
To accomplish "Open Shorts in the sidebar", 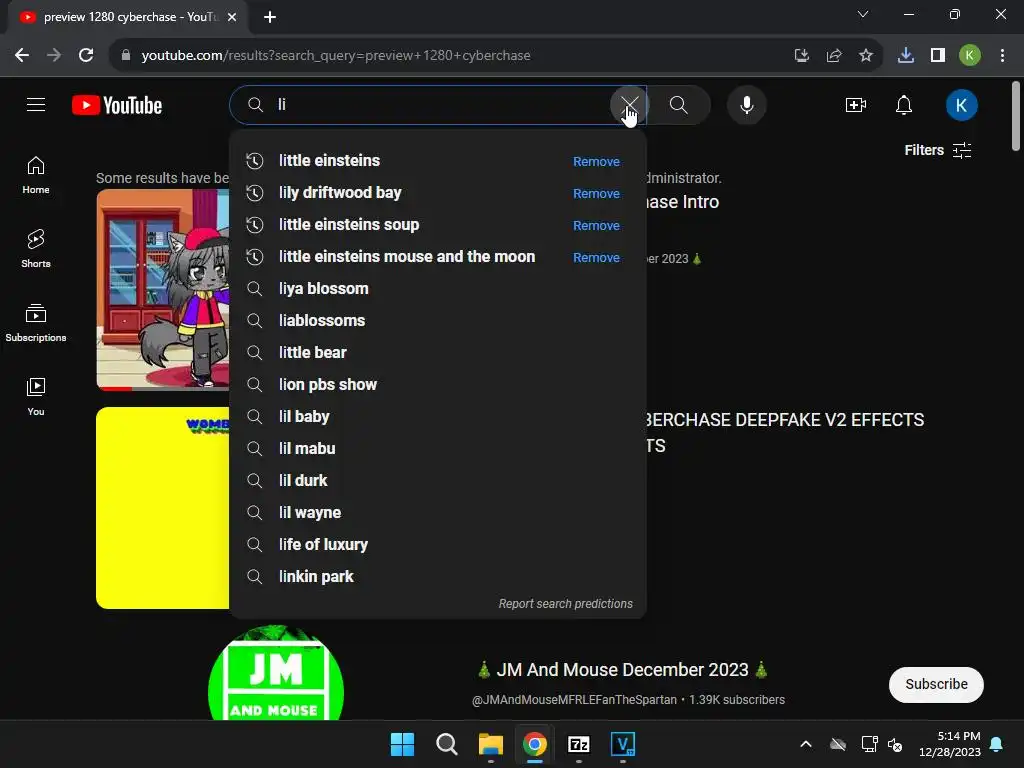I will click(36, 249).
